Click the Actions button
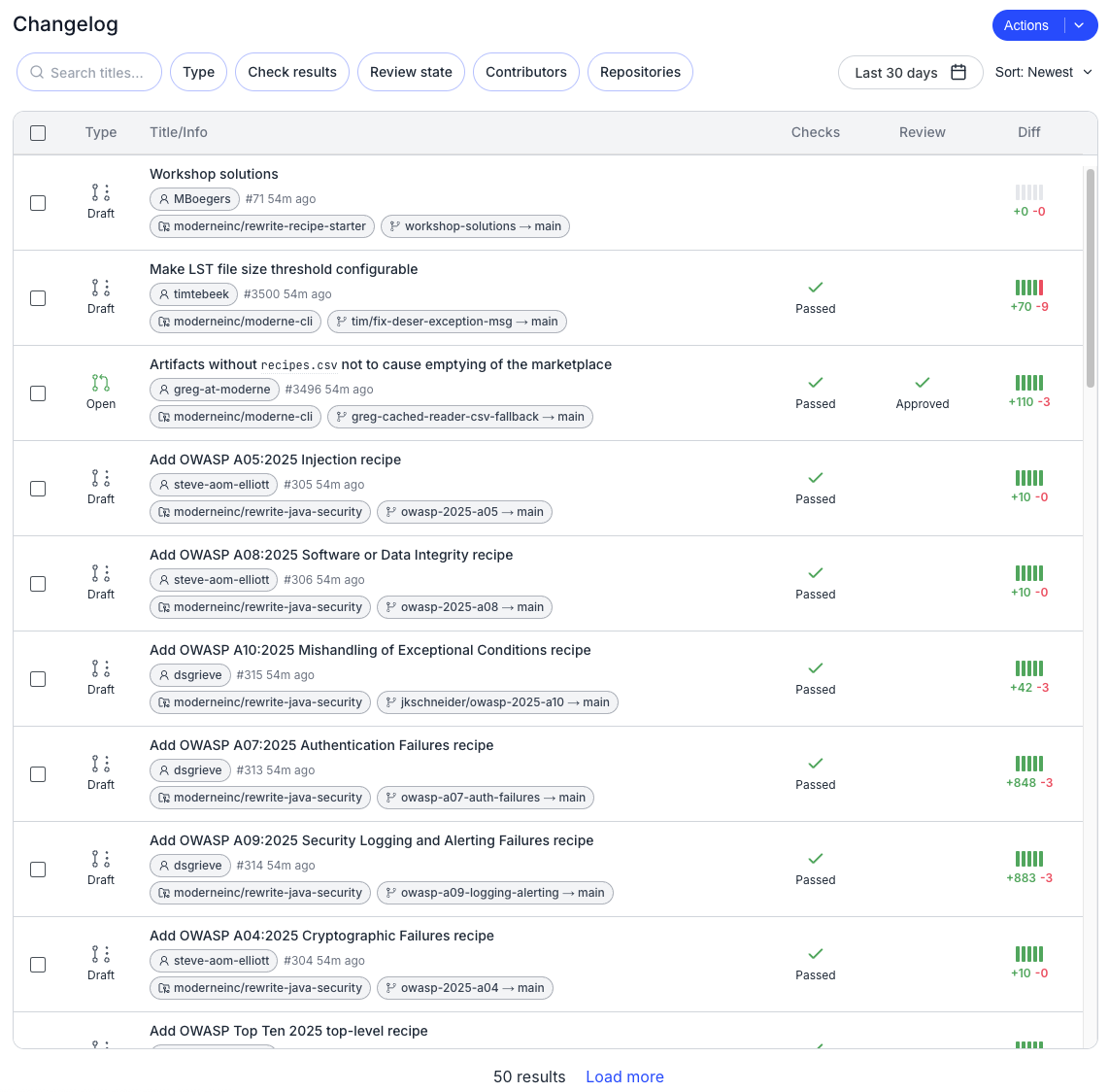 (1027, 25)
